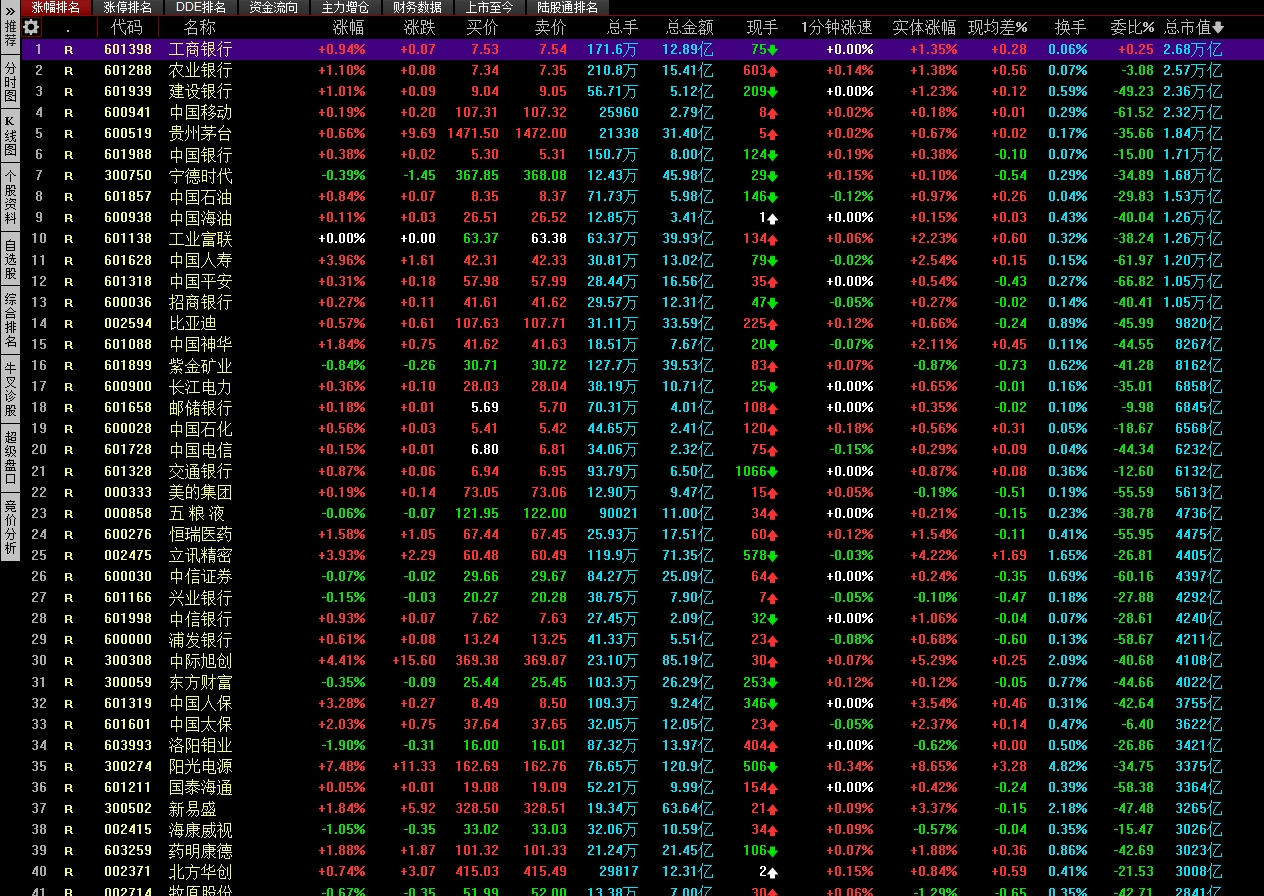The image size is (1264, 896).
Task: Open the column settings gear icon
Action: [31, 27]
